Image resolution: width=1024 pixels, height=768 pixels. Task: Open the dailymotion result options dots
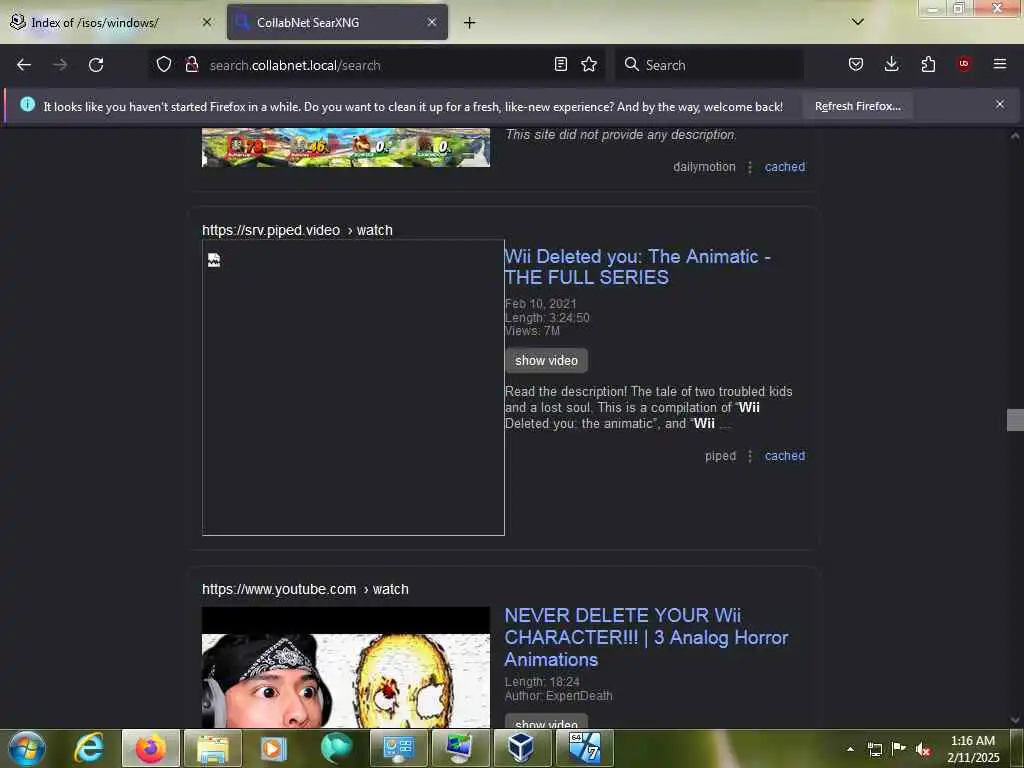click(750, 167)
